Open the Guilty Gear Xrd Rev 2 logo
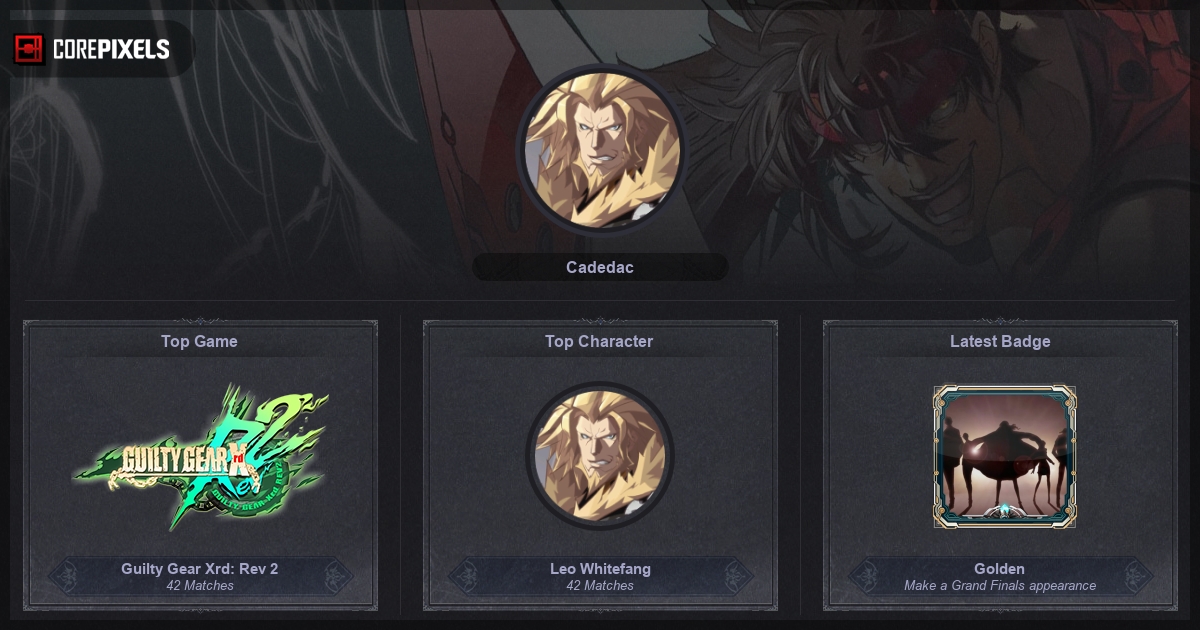1200x630 pixels. pyautogui.click(x=201, y=457)
